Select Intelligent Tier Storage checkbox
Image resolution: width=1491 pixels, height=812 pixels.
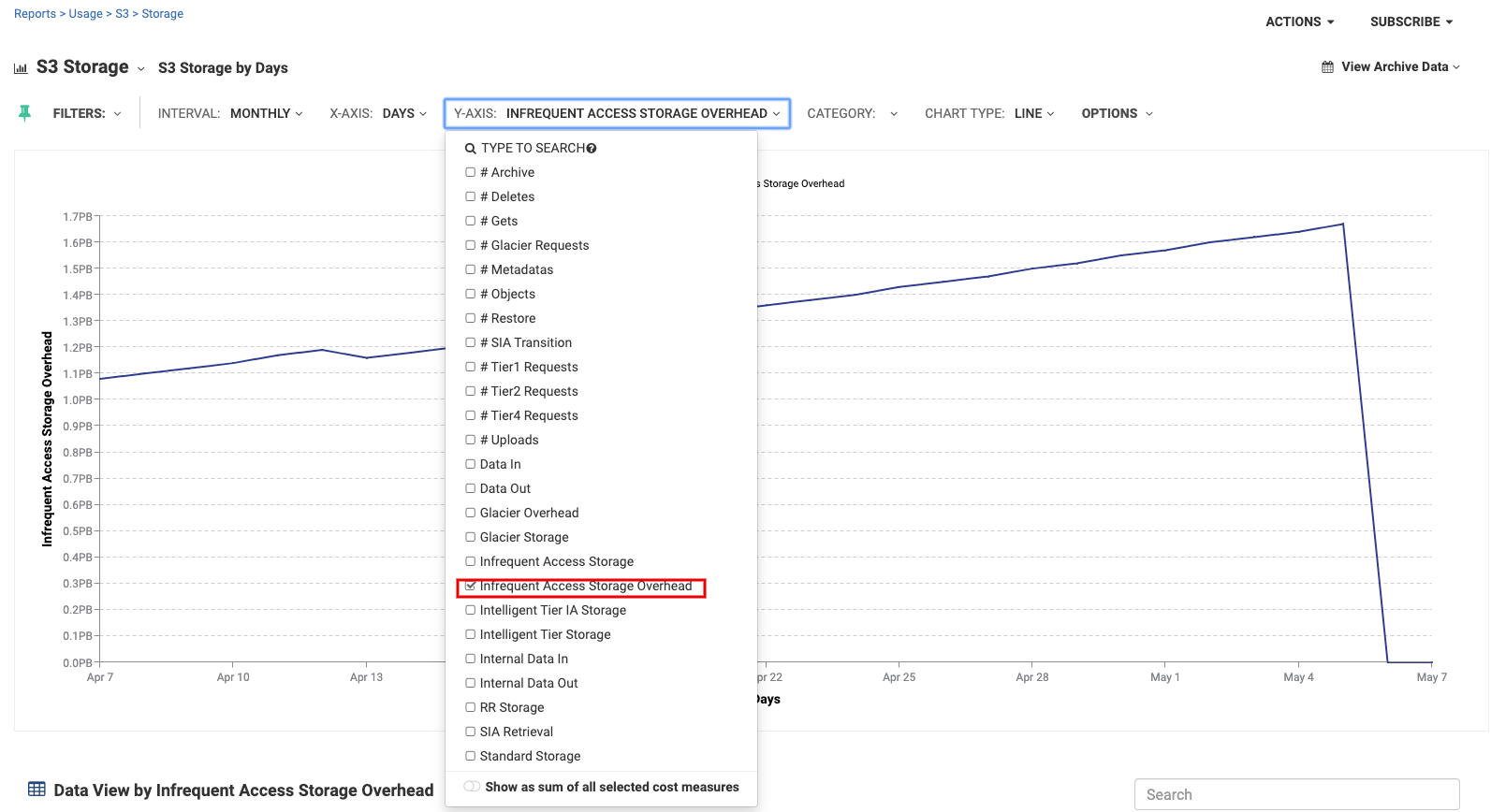pos(471,634)
